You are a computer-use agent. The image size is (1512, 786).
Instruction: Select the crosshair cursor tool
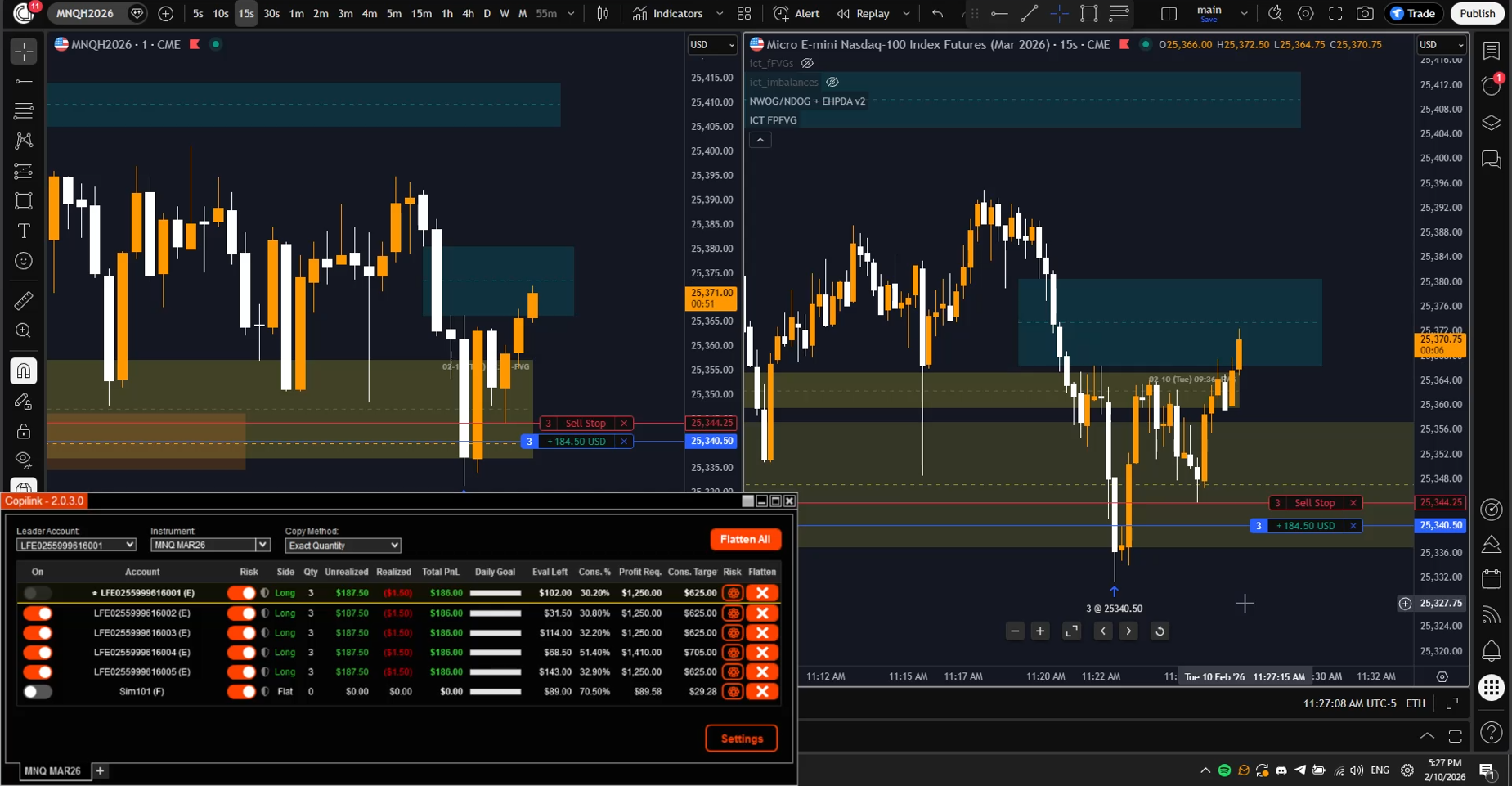23,52
